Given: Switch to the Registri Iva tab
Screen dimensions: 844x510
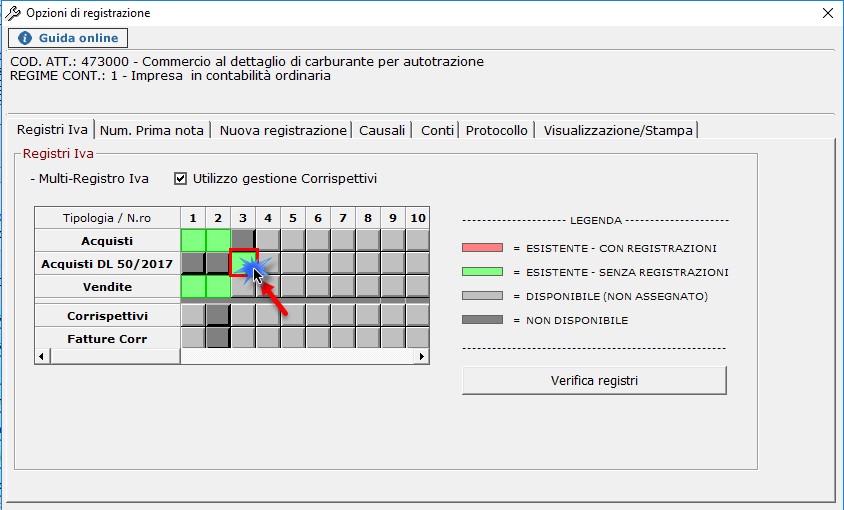Looking at the screenshot, I should (x=52, y=130).
